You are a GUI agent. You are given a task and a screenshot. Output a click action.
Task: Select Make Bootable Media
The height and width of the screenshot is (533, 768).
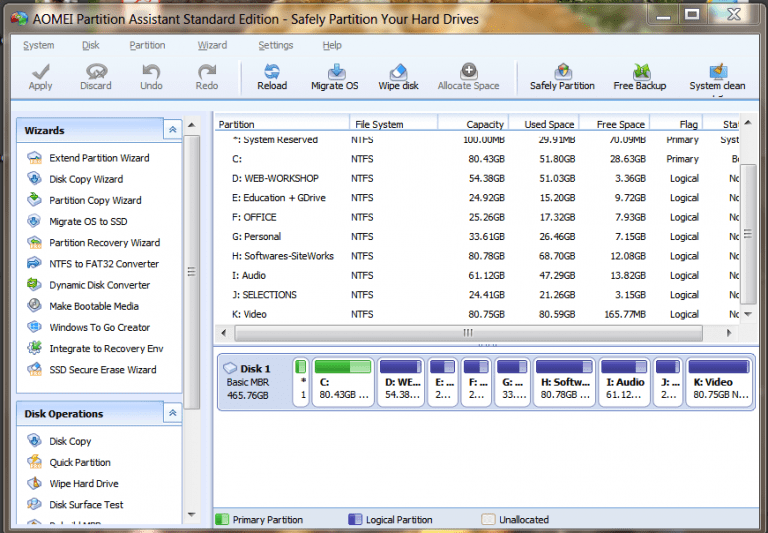coord(83,306)
